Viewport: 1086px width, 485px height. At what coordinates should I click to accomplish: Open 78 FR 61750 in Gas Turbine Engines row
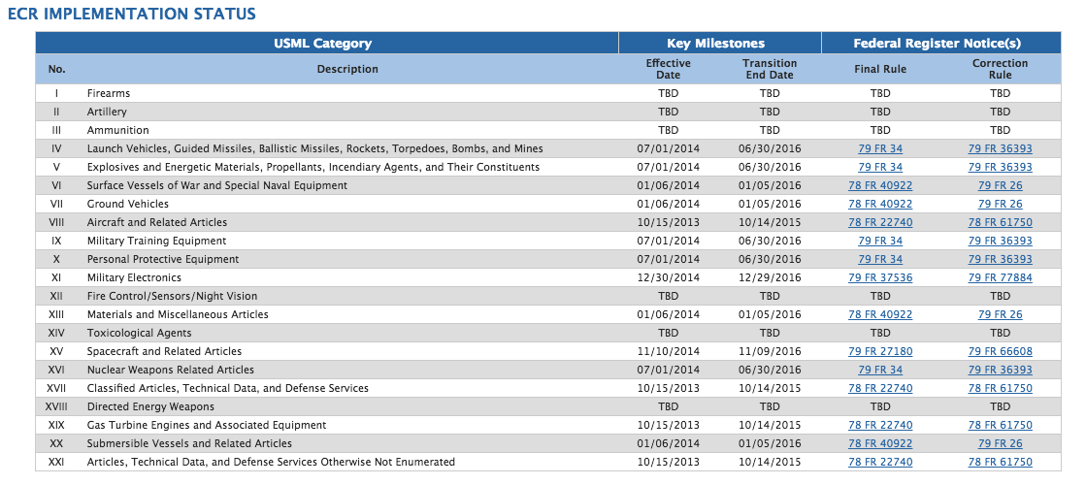click(1000, 425)
